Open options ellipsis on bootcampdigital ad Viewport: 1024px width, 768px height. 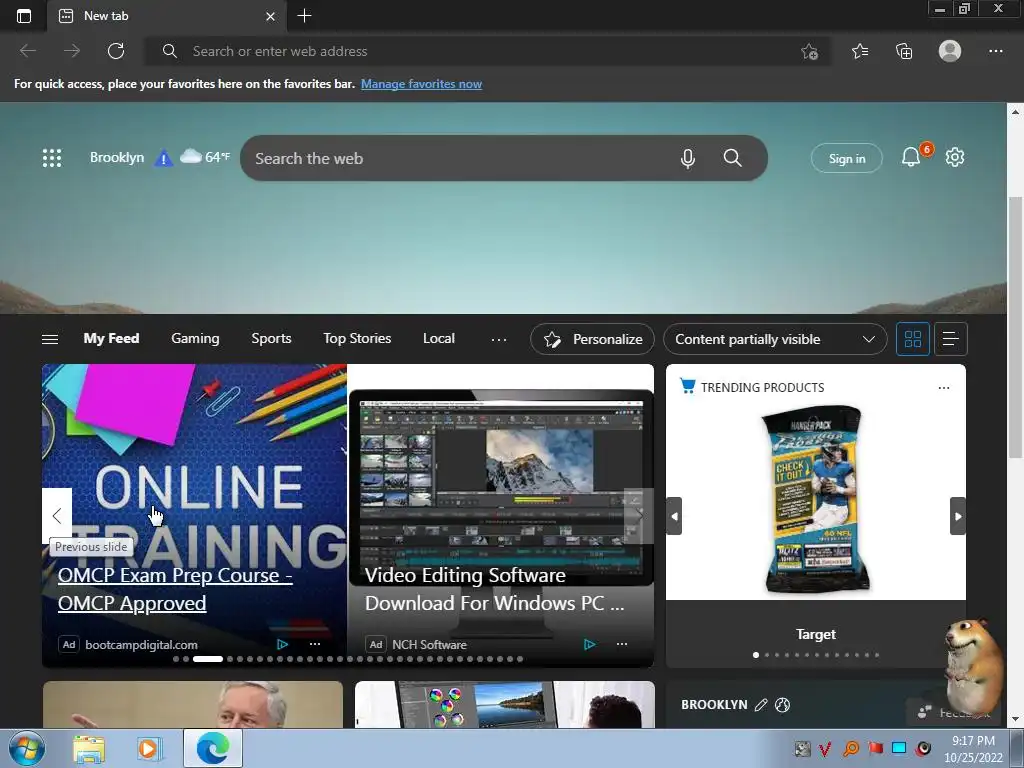tap(315, 645)
